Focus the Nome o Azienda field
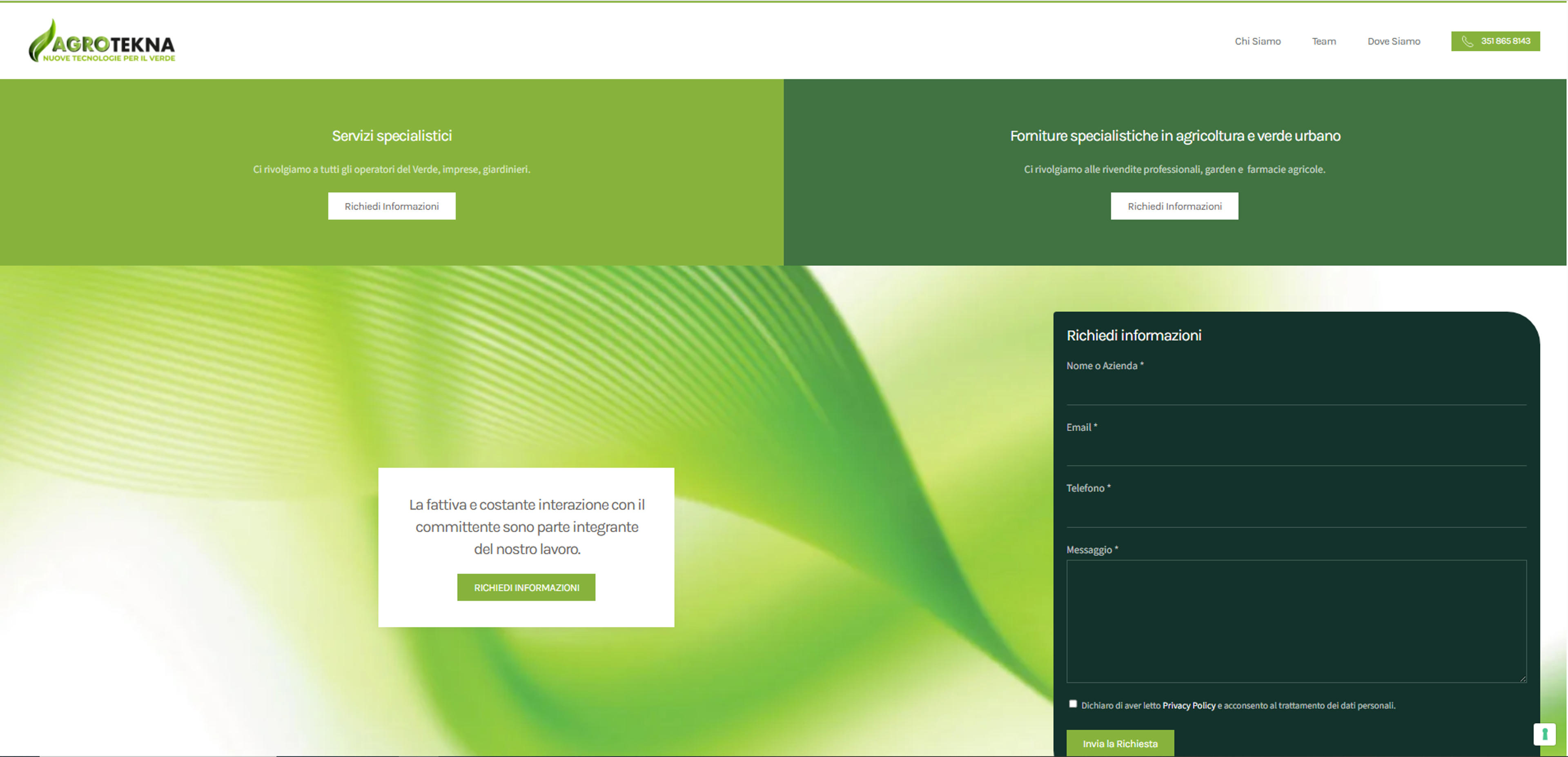 pos(1296,390)
